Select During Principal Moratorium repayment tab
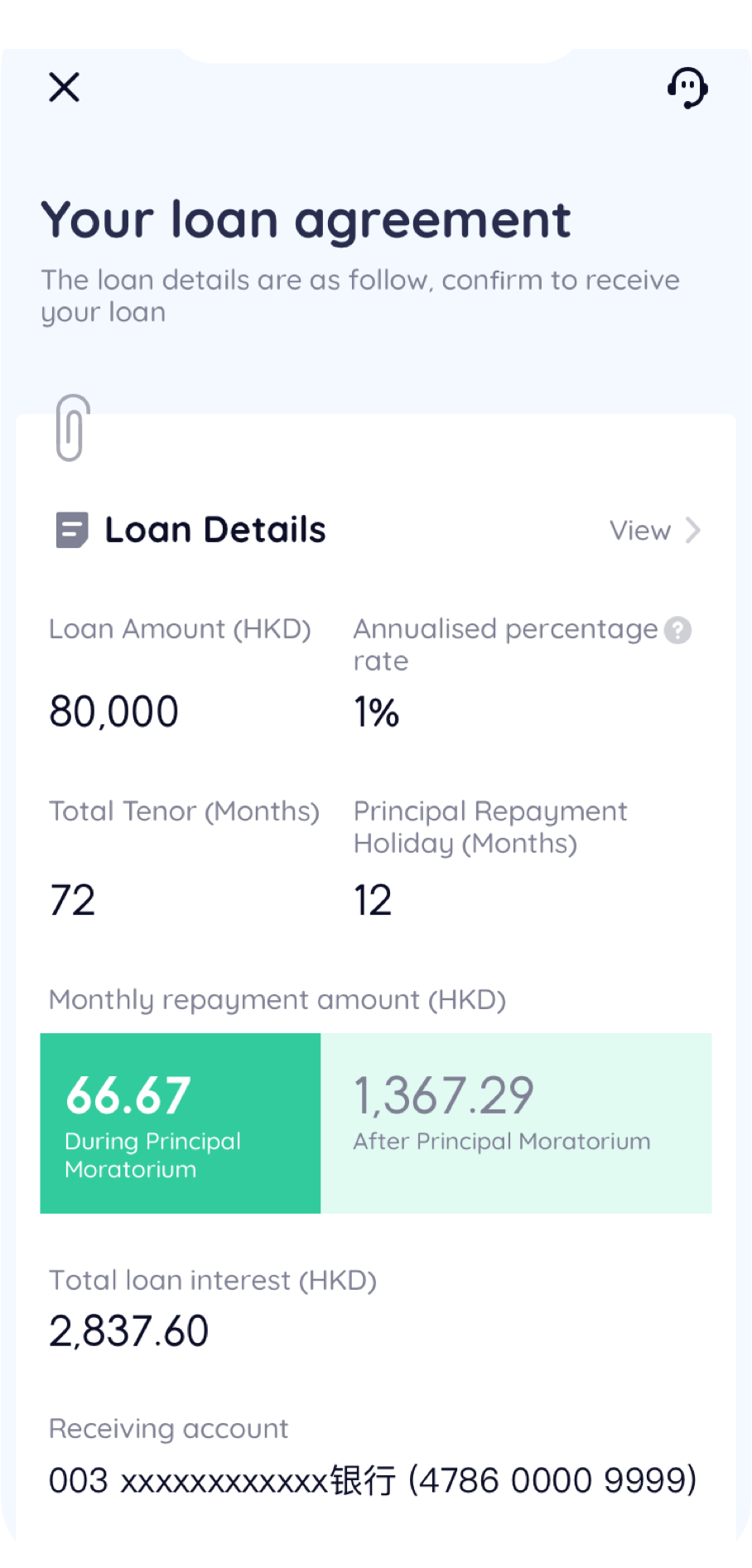The image size is (752, 1568). pyautogui.click(x=180, y=1123)
